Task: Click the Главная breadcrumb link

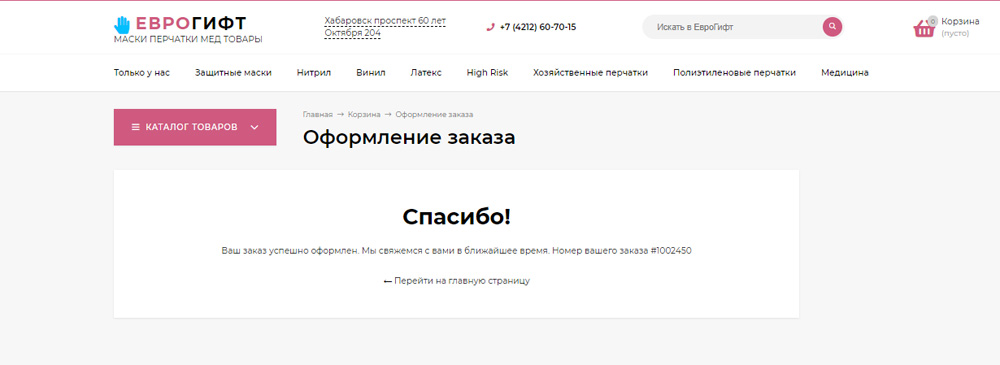Action: tap(318, 114)
